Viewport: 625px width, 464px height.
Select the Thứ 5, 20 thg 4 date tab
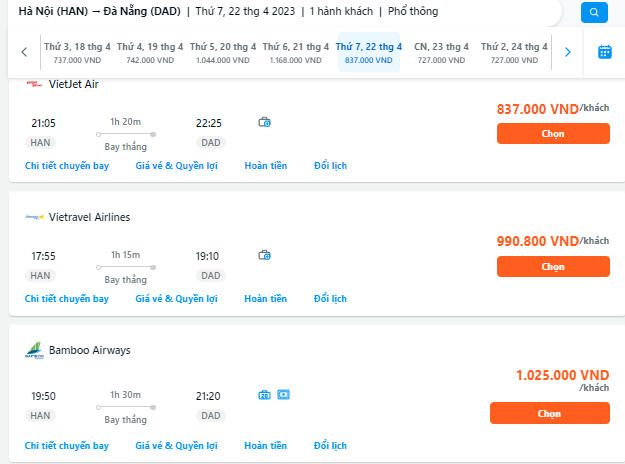click(223, 52)
